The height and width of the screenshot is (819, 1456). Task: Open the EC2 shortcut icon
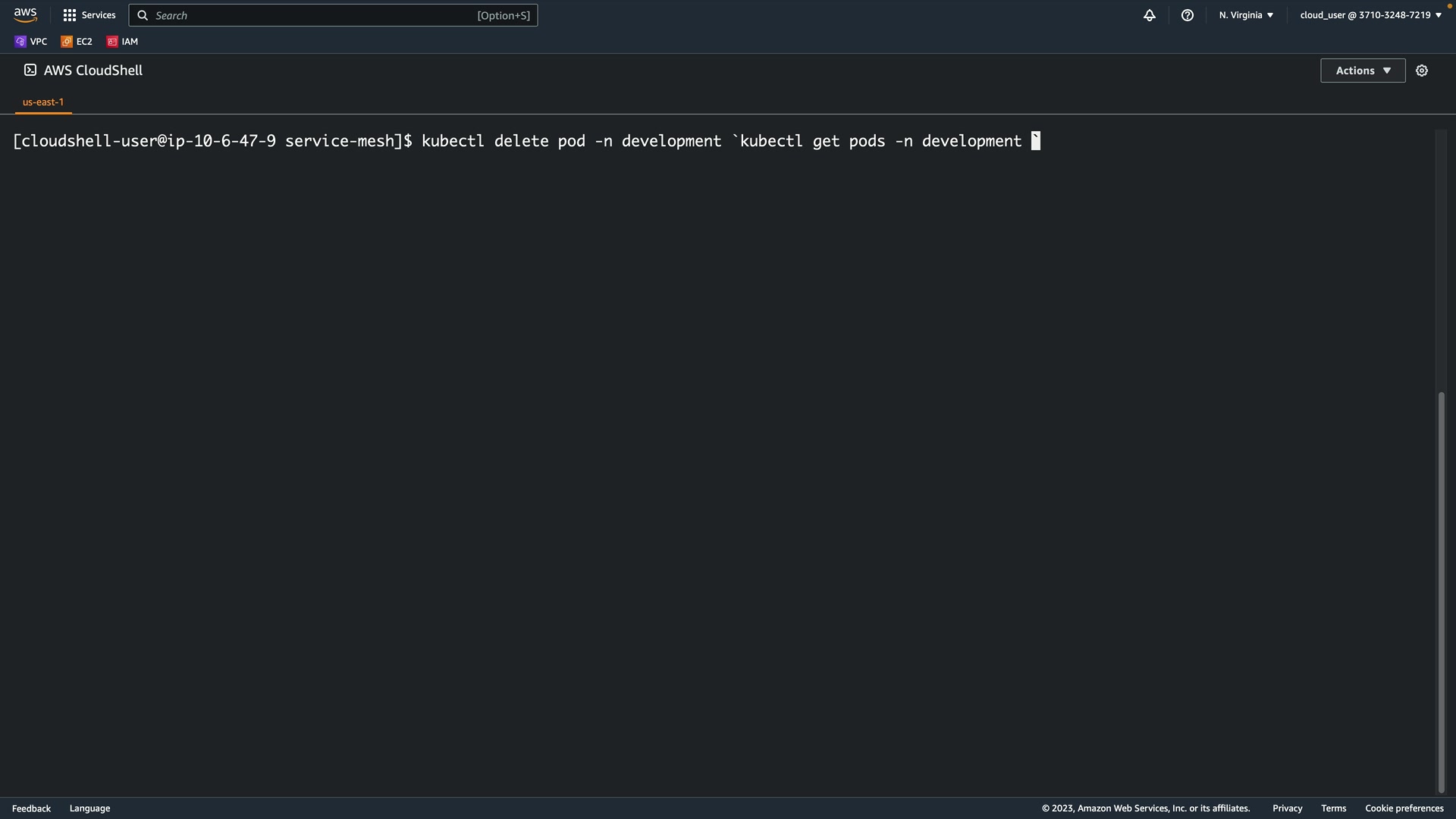pos(77,42)
